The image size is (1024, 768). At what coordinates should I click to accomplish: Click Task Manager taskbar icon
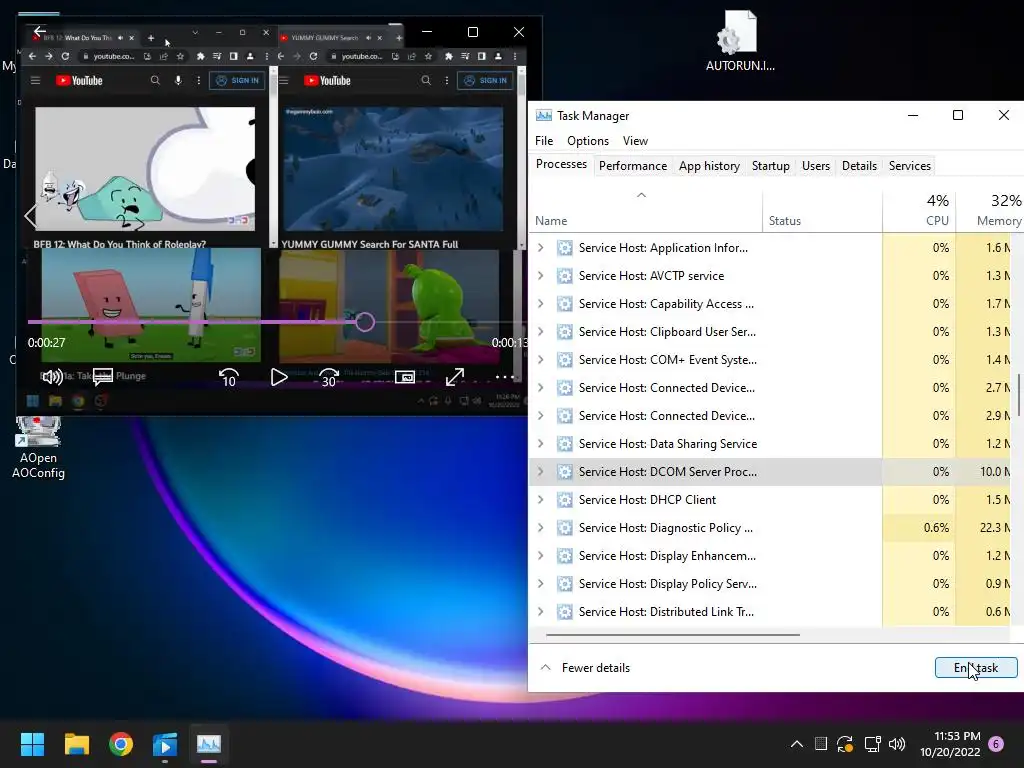209,744
